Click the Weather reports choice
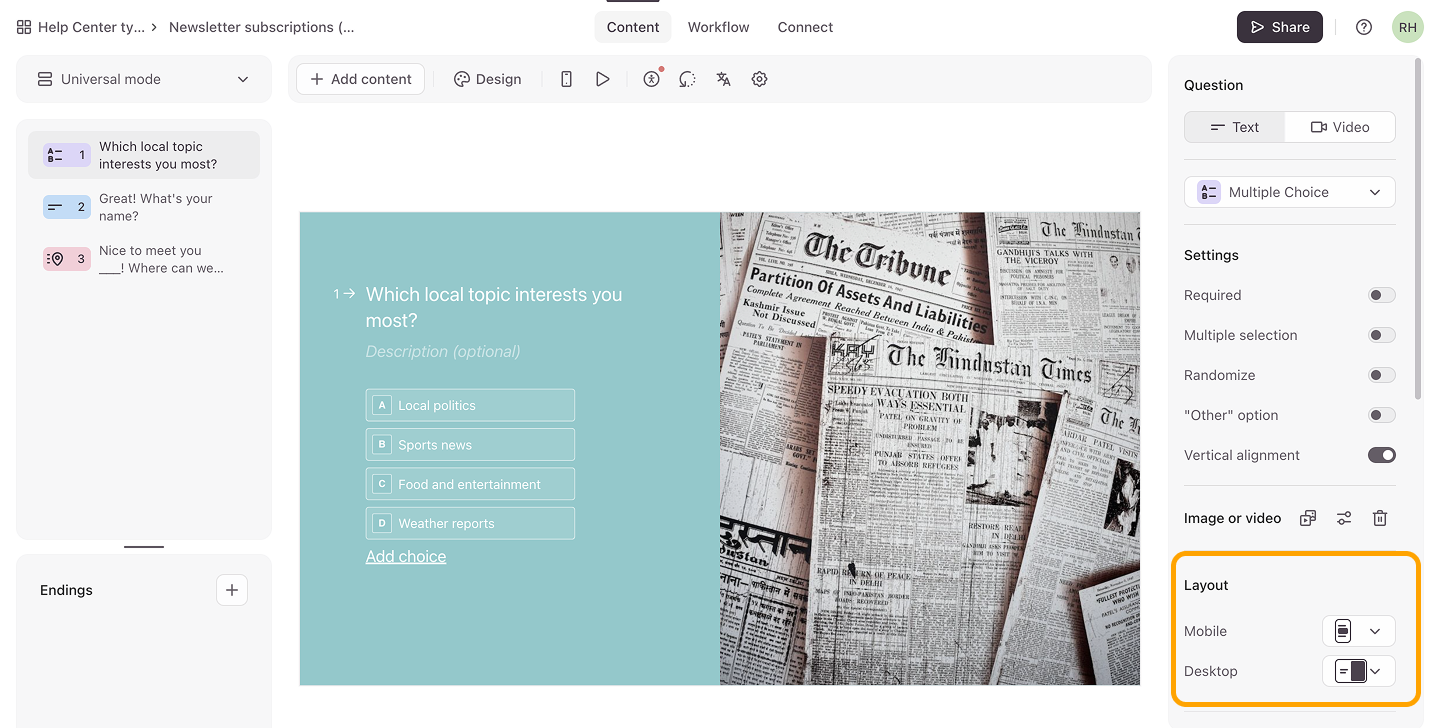The image size is (1440, 728). tap(470, 523)
